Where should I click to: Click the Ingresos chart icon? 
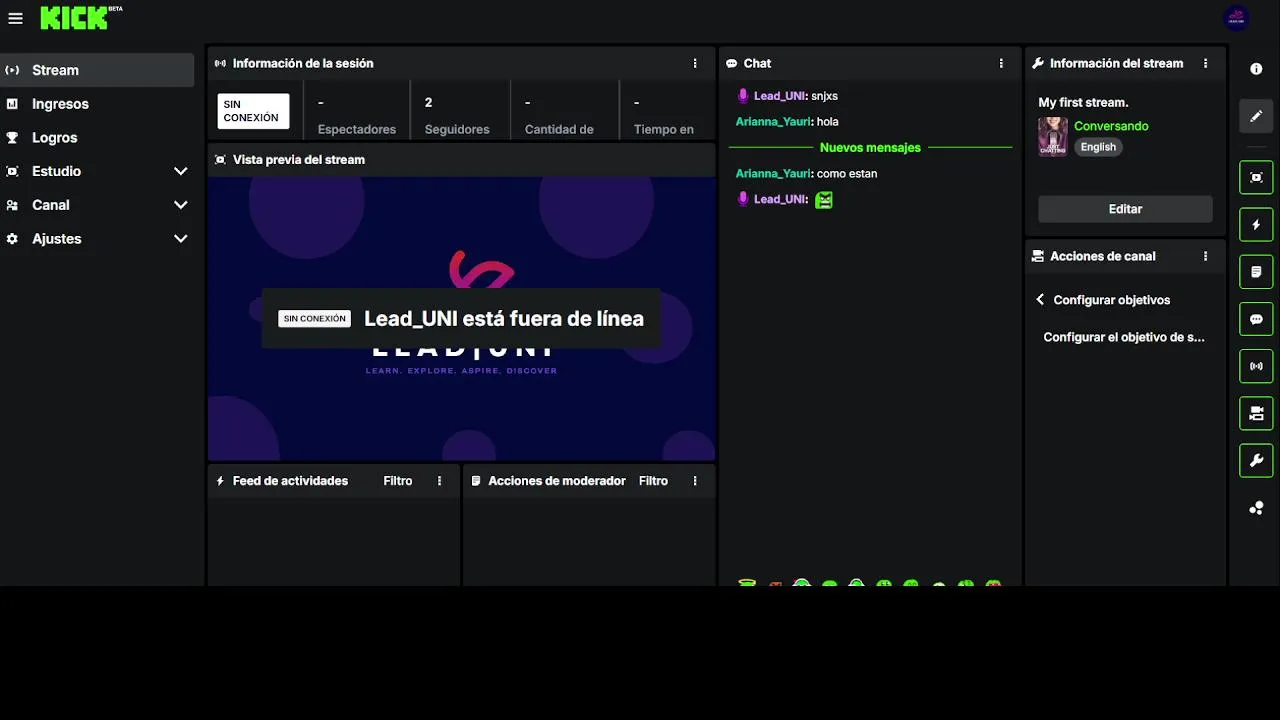point(12,104)
